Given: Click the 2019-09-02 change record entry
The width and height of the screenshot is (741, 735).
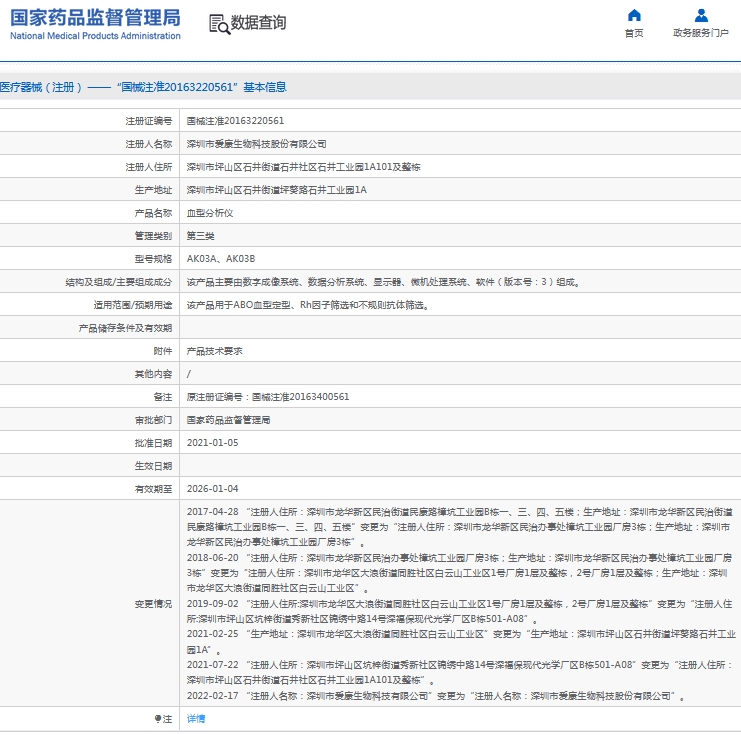Looking at the screenshot, I should [x=460, y=611].
